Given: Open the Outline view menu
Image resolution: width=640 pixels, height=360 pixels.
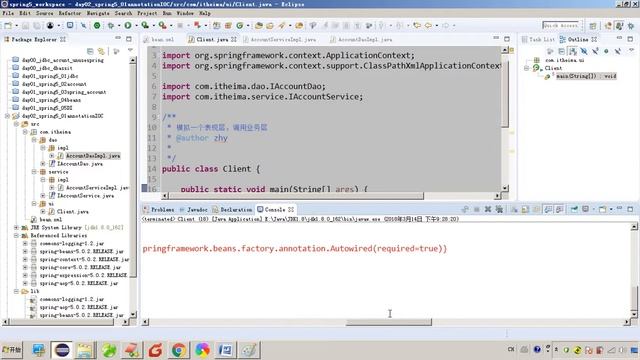Looking at the screenshot, I should (631, 50).
